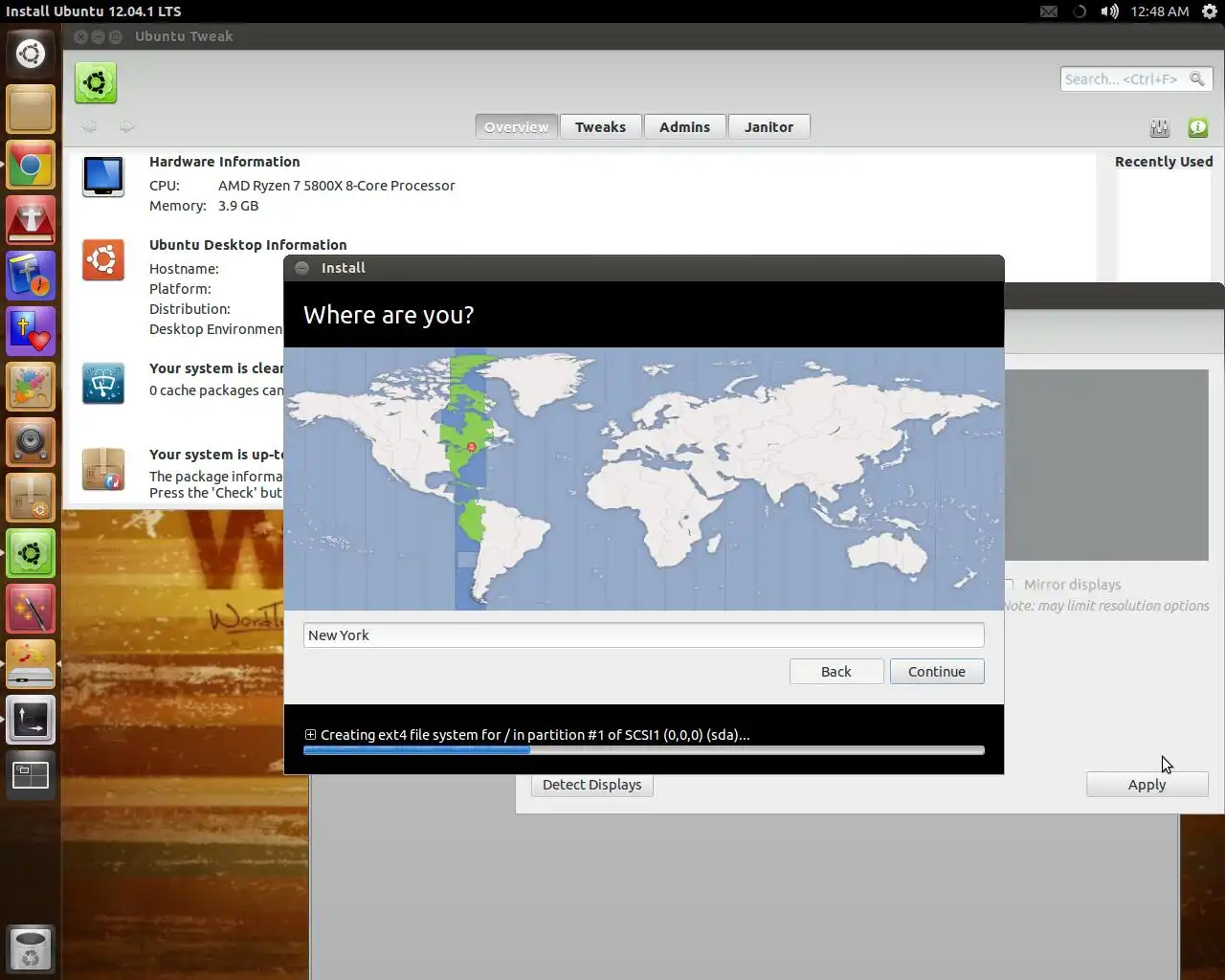Expand the installer progress details

click(x=310, y=734)
